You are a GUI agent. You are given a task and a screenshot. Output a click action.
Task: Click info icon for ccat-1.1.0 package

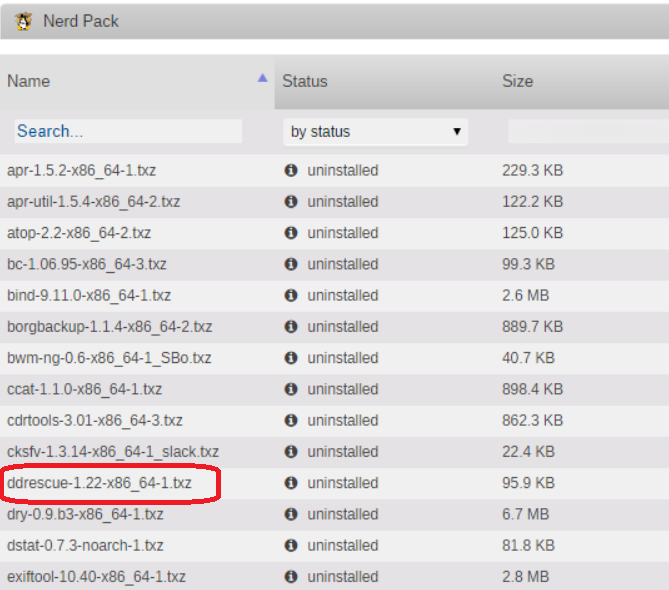point(291,389)
